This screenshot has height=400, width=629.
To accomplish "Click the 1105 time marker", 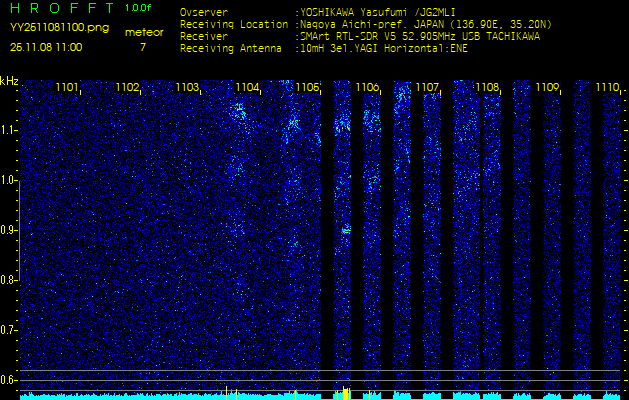I will [x=308, y=87].
